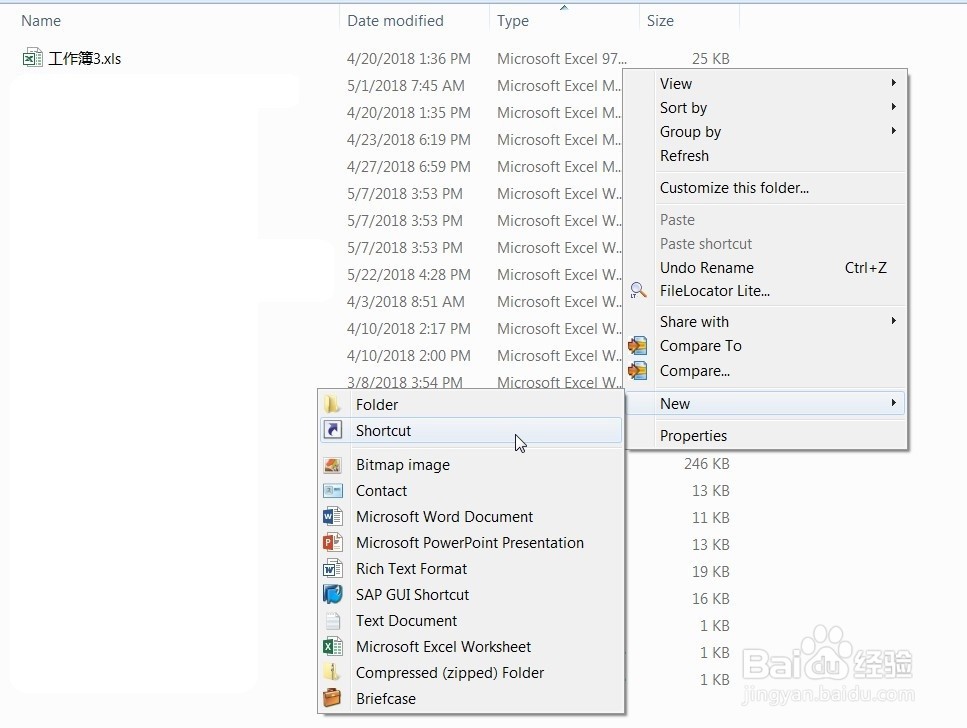
Task: Choose Sort by in context menu
Action: point(766,107)
